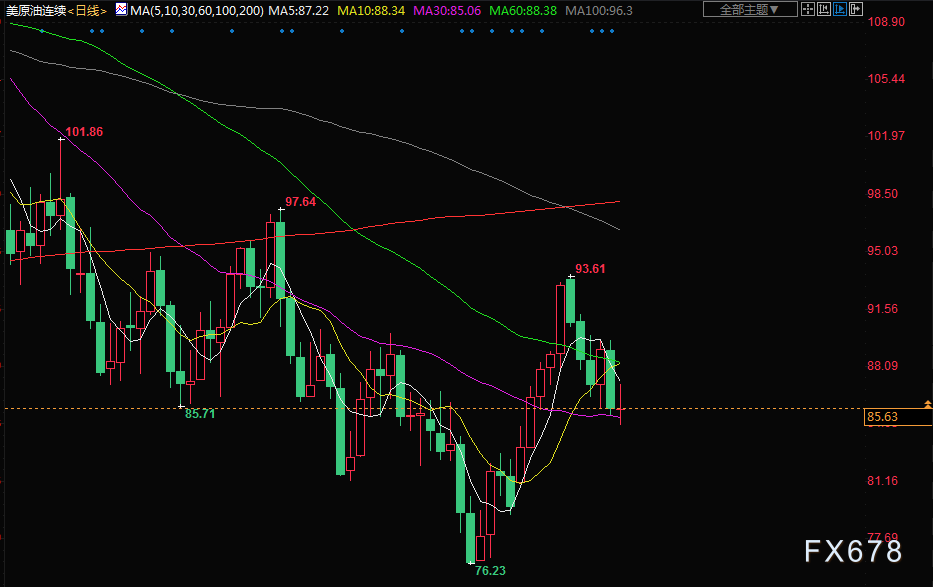The width and height of the screenshot is (933, 587).
Task: Click the crosshair cursor icon in top toolbar
Action: click(x=808, y=10)
